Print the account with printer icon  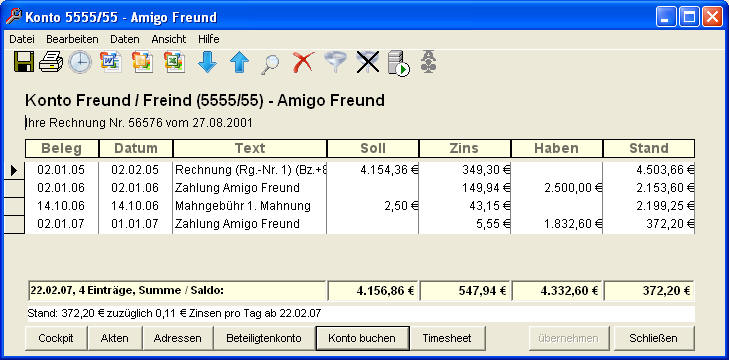pos(51,62)
